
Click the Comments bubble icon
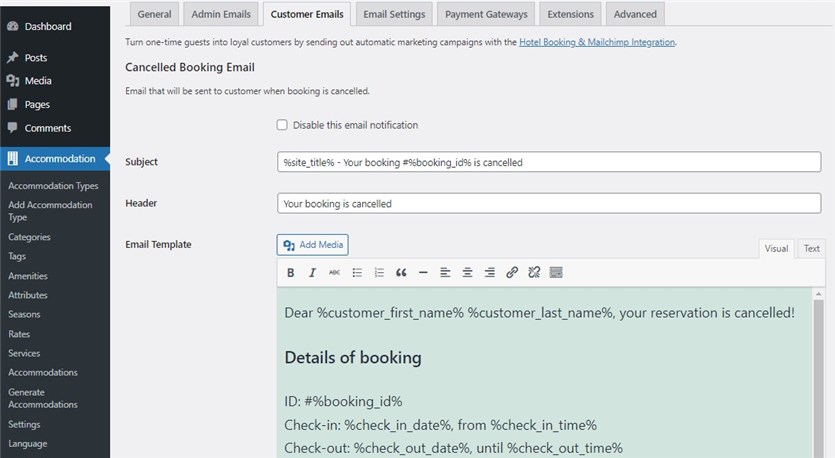[13, 128]
